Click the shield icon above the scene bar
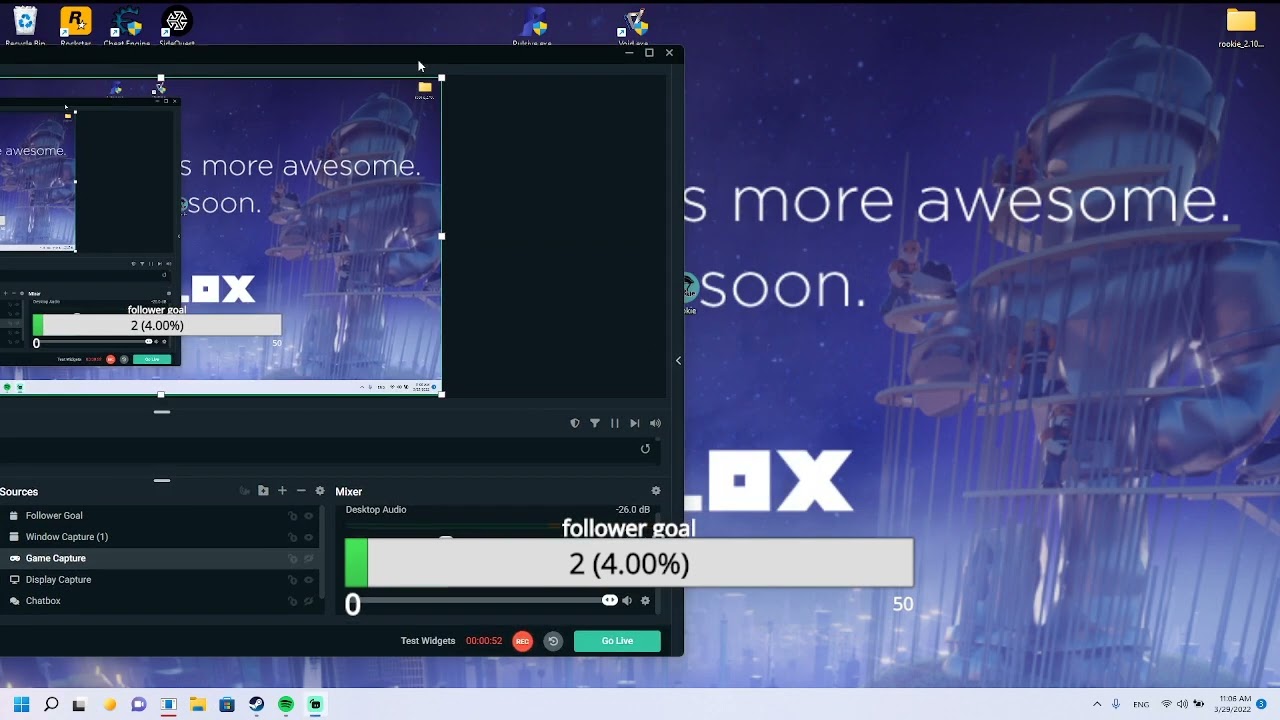This screenshot has width=1280, height=720. [574, 423]
